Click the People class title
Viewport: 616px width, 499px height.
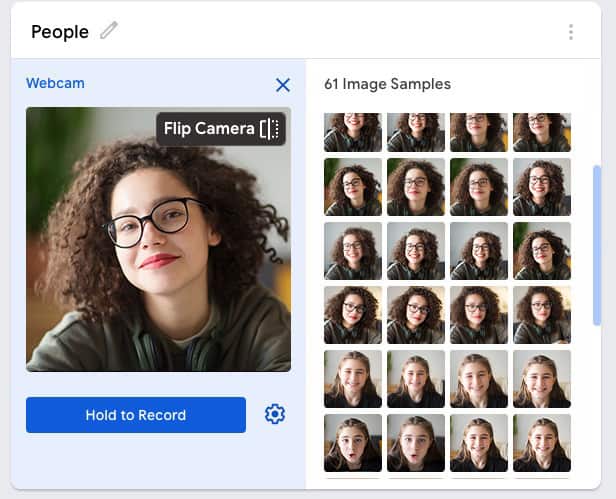[60, 32]
